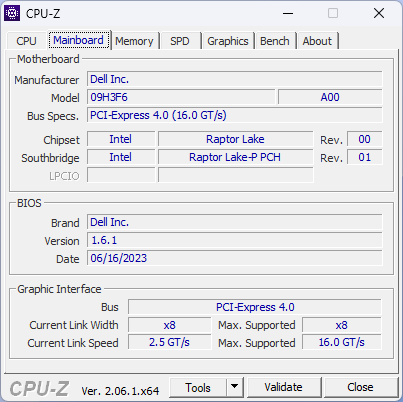Minimize the CPU-Z window
Viewport: 403px width, 402px height.
coord(288,14)
